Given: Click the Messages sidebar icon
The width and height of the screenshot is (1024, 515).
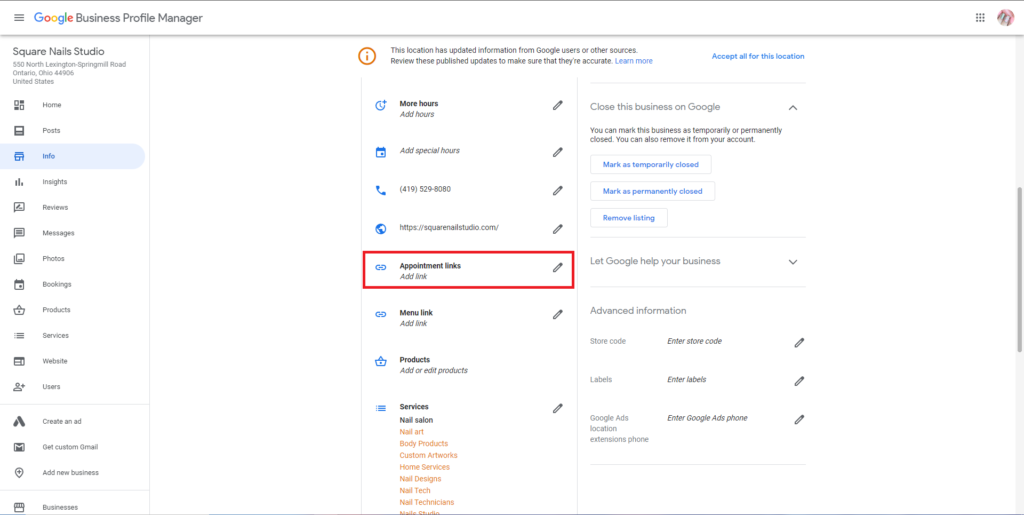Looking at the screenshot, I should (19, 233).
